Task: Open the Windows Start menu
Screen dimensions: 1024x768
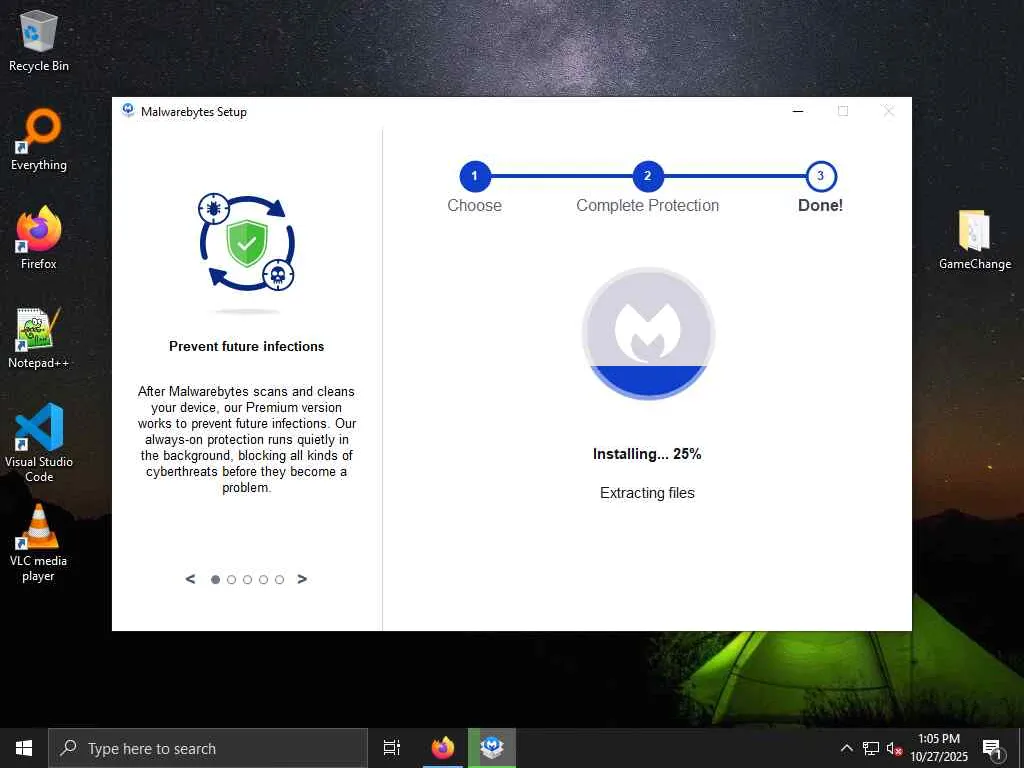Action: pos(24,748)
